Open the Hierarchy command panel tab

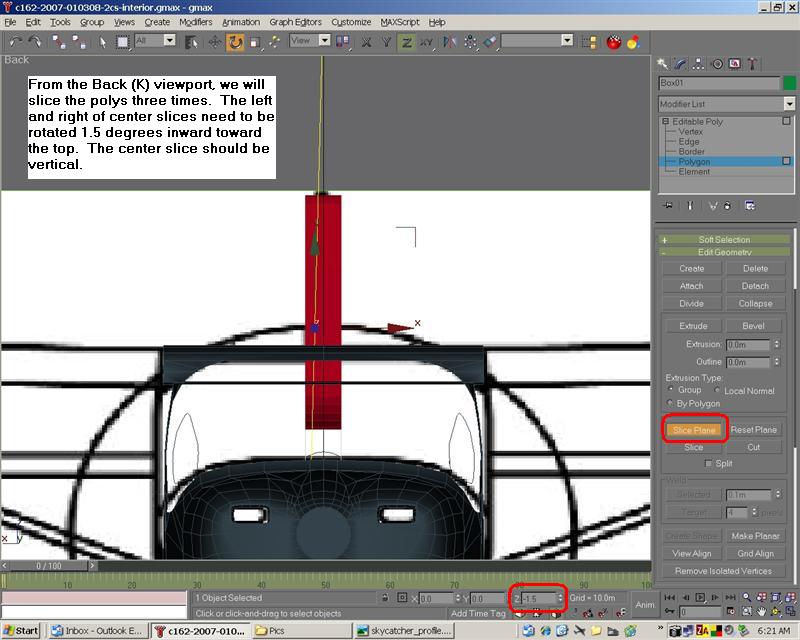(x=698, y=64)
